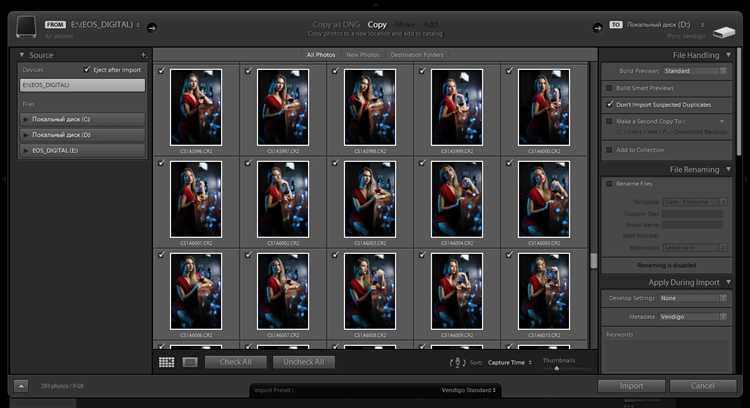750x408 pixels.
Task: Uncheck the last photo in top row
Action: pyautogui.click(x=509, y=71)
